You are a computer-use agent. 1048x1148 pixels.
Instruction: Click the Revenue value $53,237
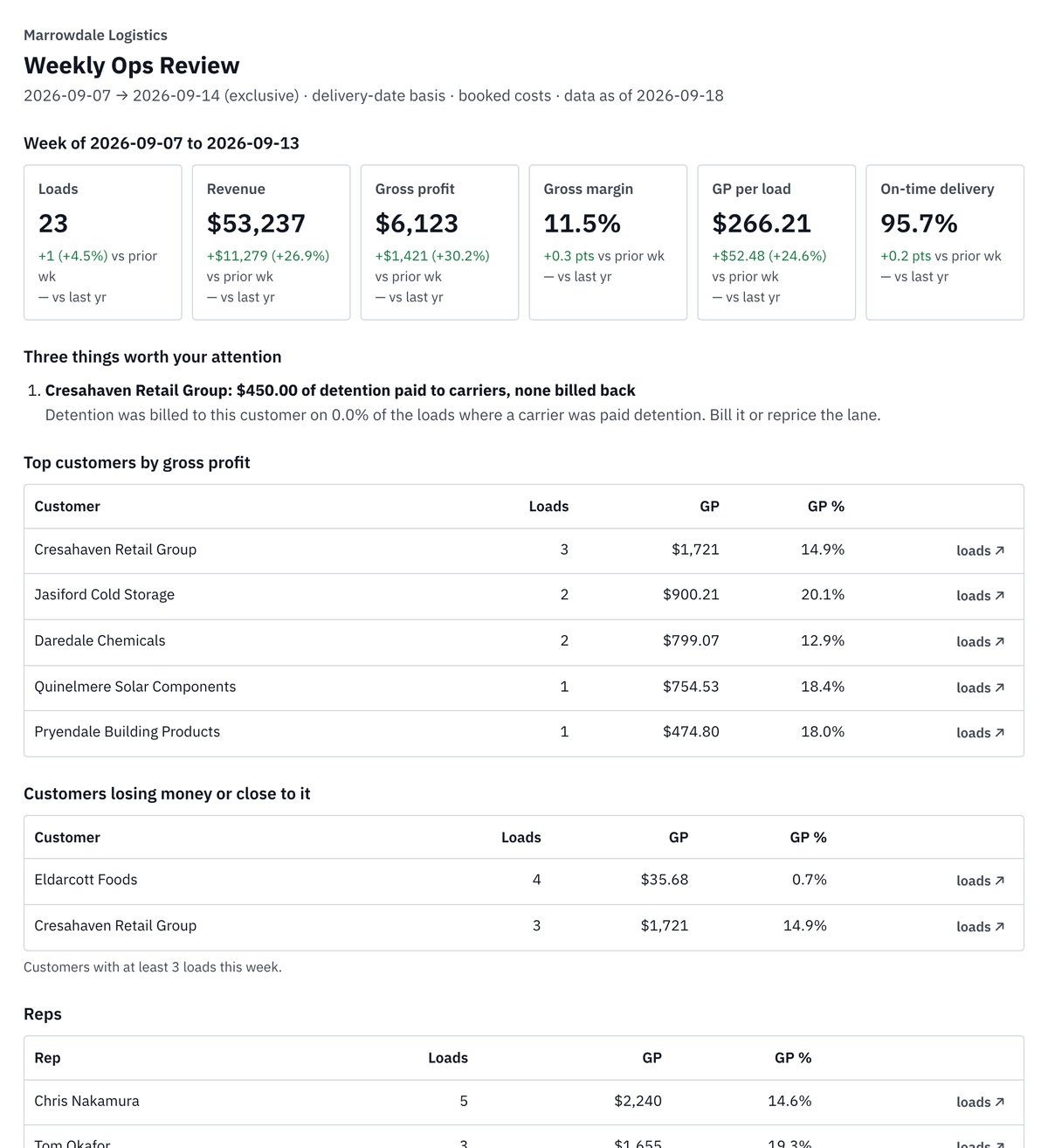coord(256,224)
